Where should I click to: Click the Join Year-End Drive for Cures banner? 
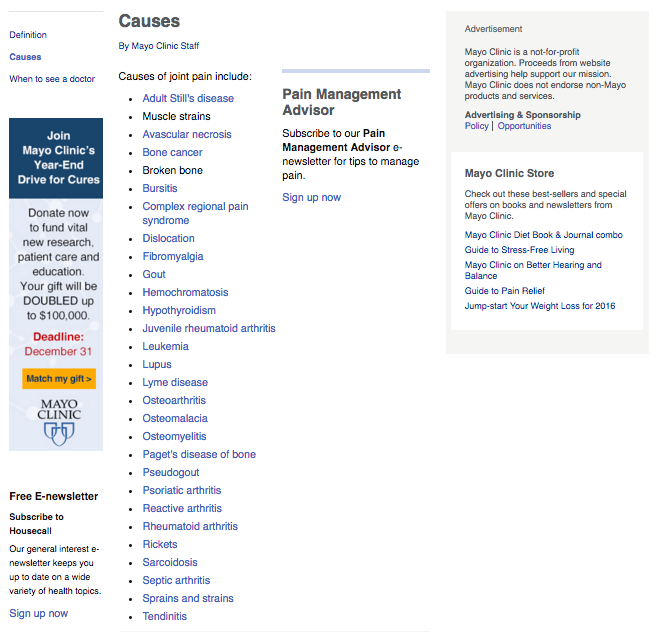[x=56, y=158]
